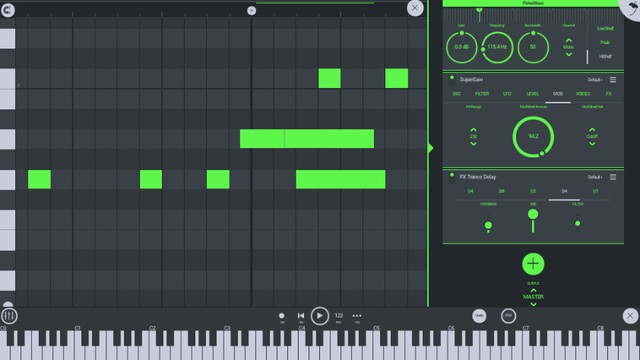Decrease Pitch range value down arrow
This screenshot has height=360, width=640.
473,144
